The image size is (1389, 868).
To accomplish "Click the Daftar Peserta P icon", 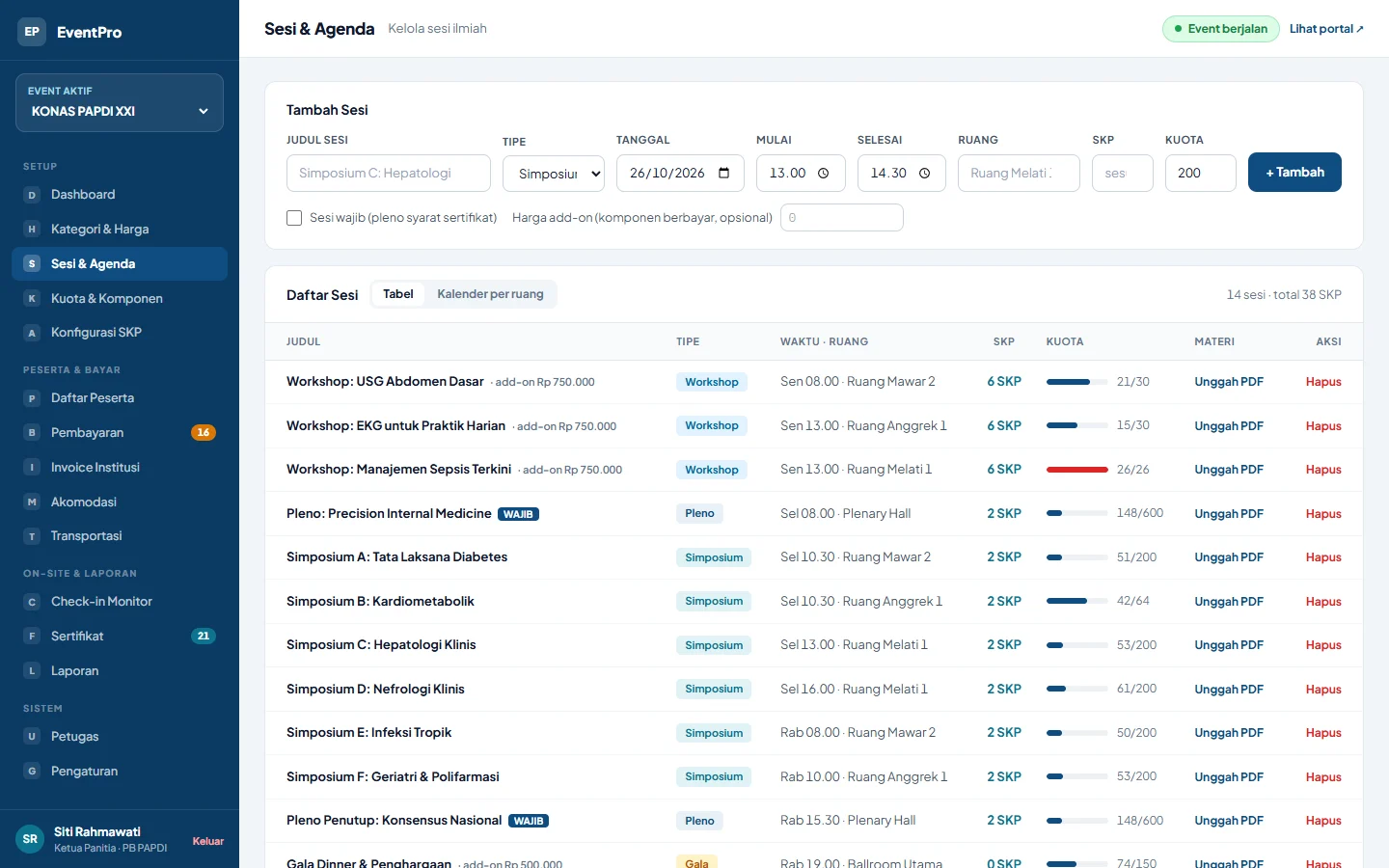I will (x=32, y=398).
